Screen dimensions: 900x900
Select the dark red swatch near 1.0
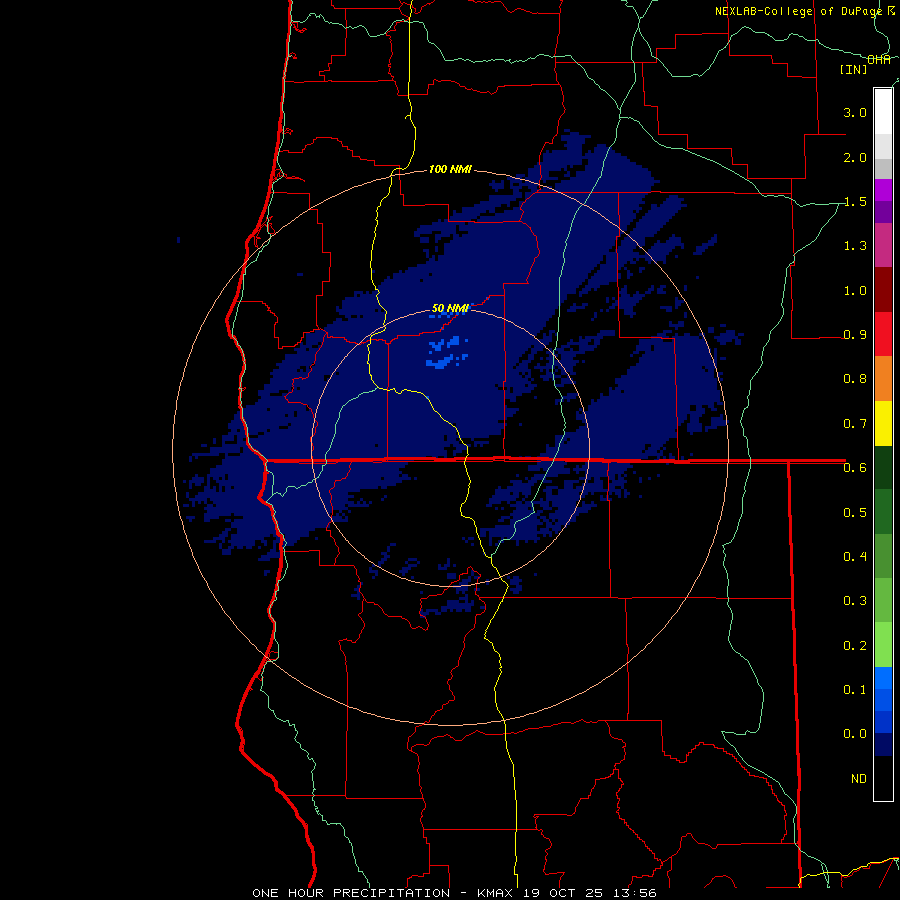point(883,289)
